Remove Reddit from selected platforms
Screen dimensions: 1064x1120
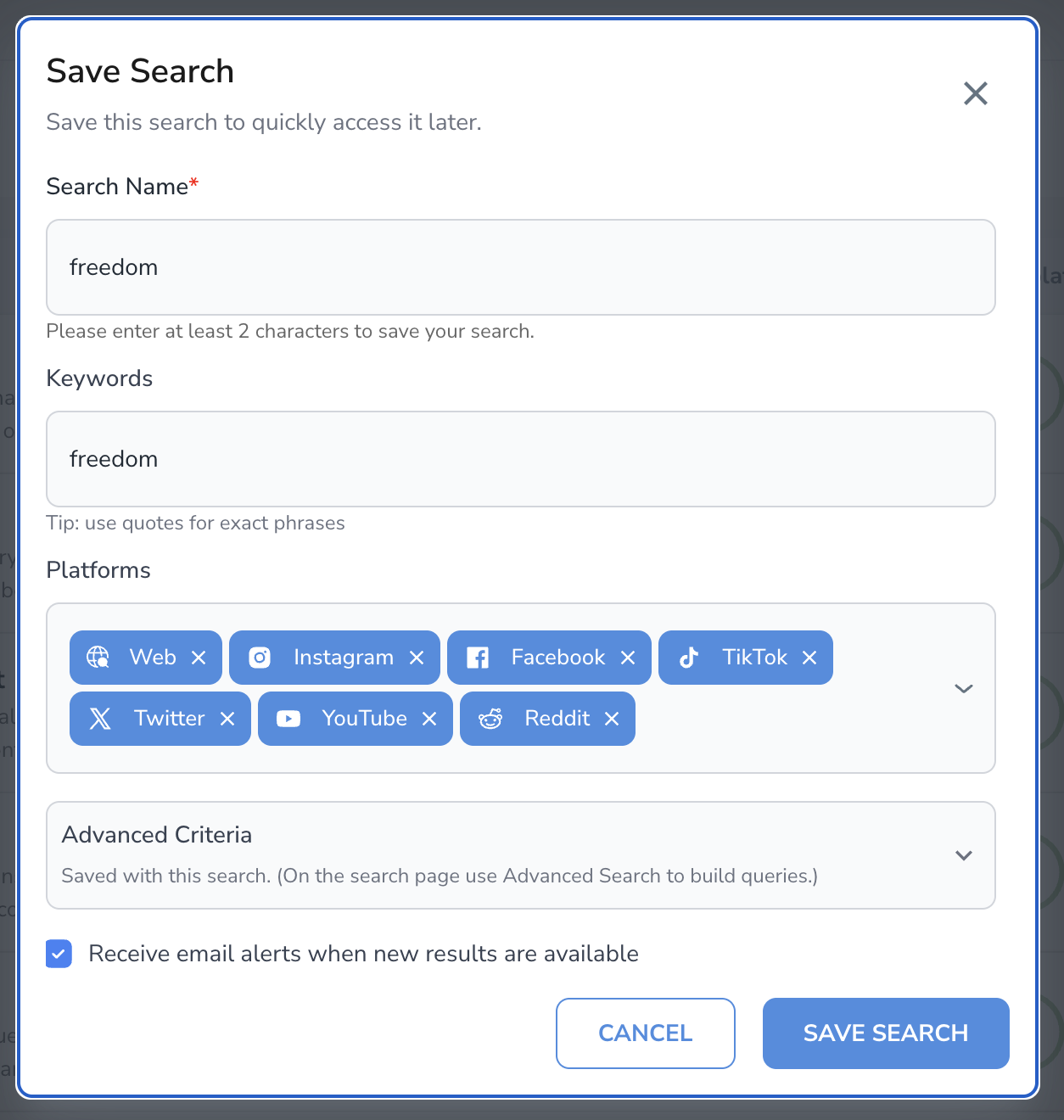coord(612,719)
